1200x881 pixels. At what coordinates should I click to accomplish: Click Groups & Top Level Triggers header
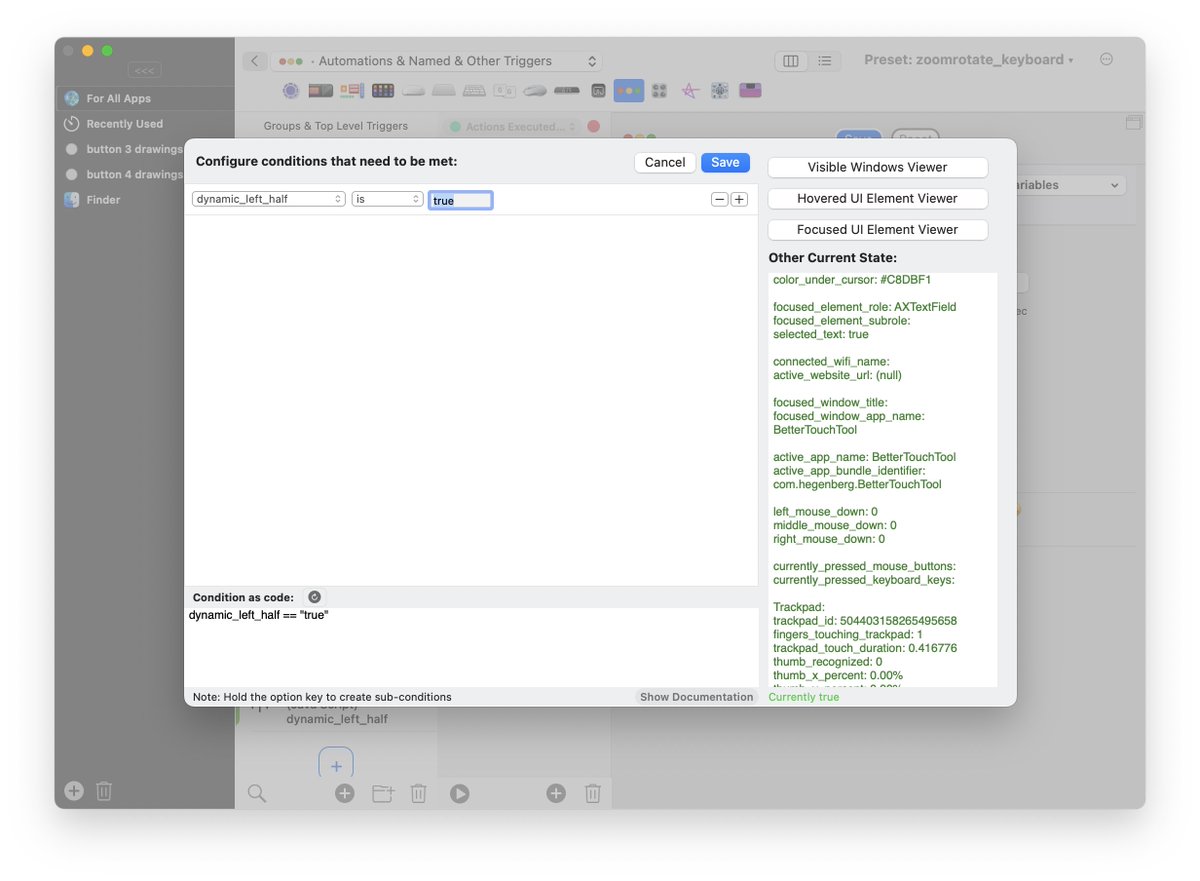pos(336,126)
